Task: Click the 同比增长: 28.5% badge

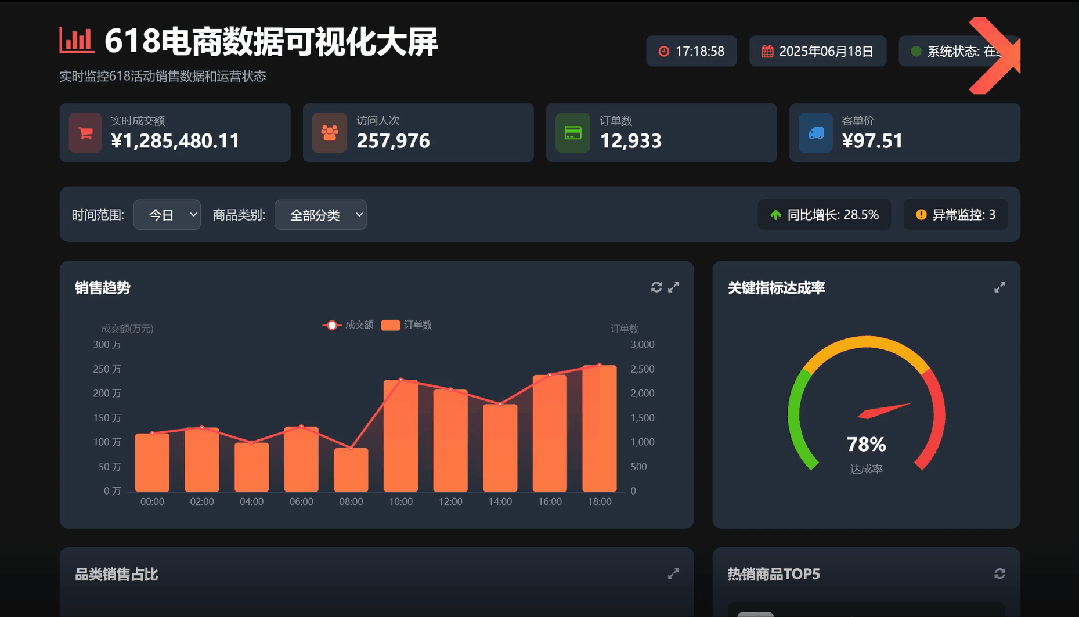Action: pos(823,214)
